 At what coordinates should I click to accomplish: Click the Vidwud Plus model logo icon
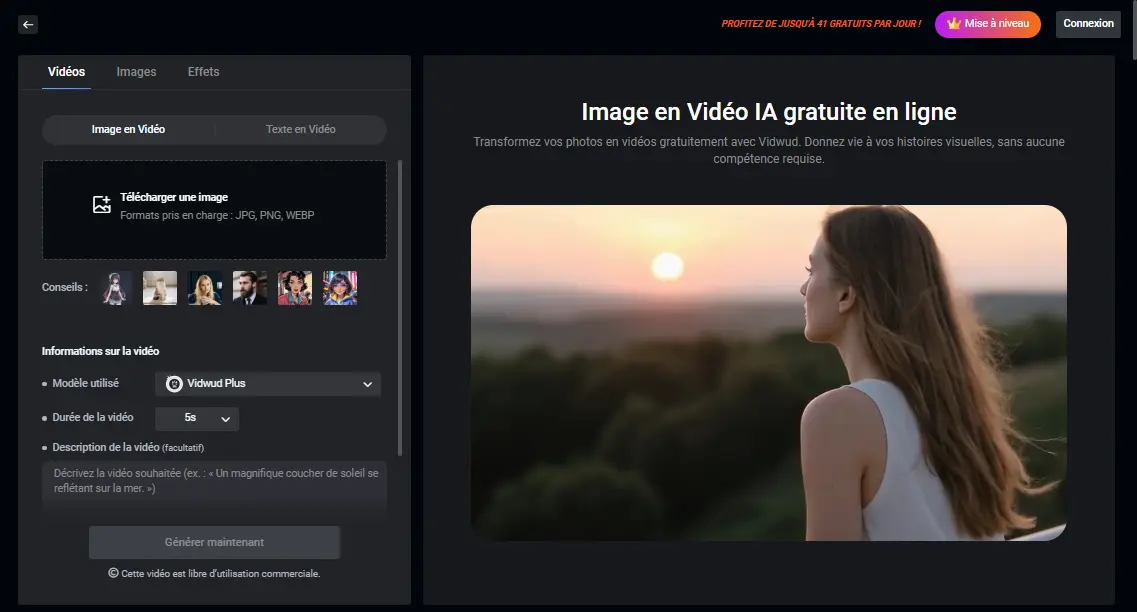[174, 384]
